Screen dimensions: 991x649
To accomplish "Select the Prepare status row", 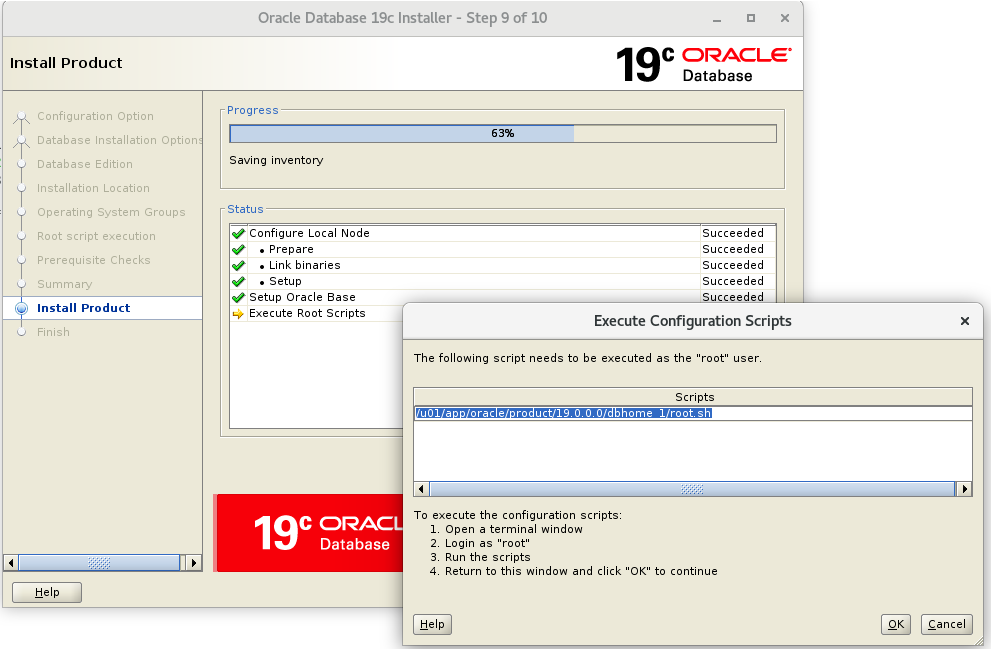I will click(x=503, y=250).
